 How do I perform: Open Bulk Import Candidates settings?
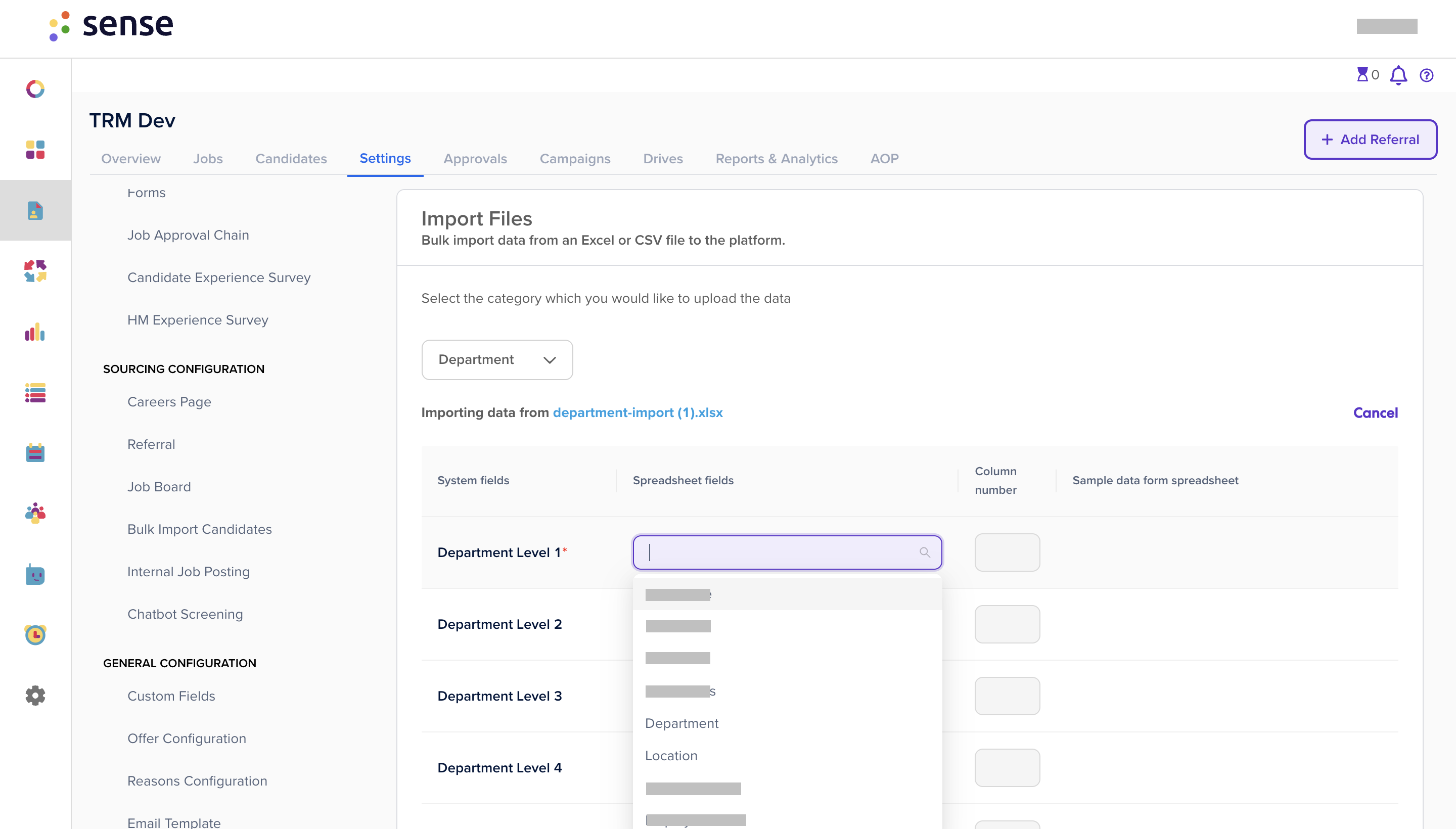(x=199, y=529)
